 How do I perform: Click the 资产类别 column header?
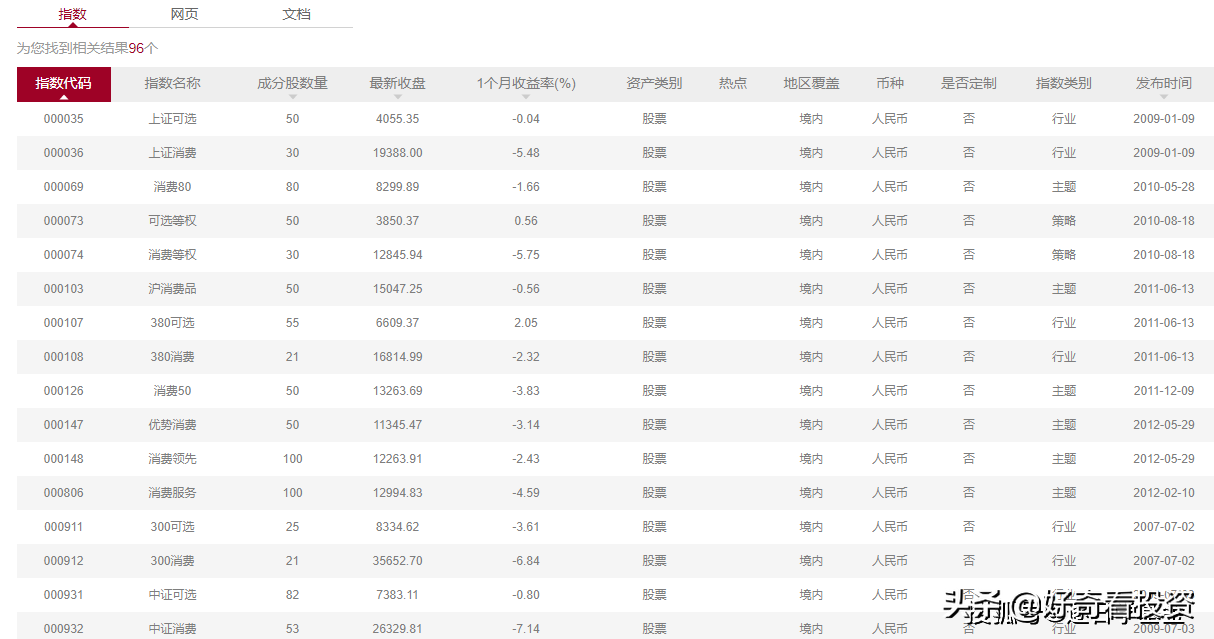[x=654, y=83]
